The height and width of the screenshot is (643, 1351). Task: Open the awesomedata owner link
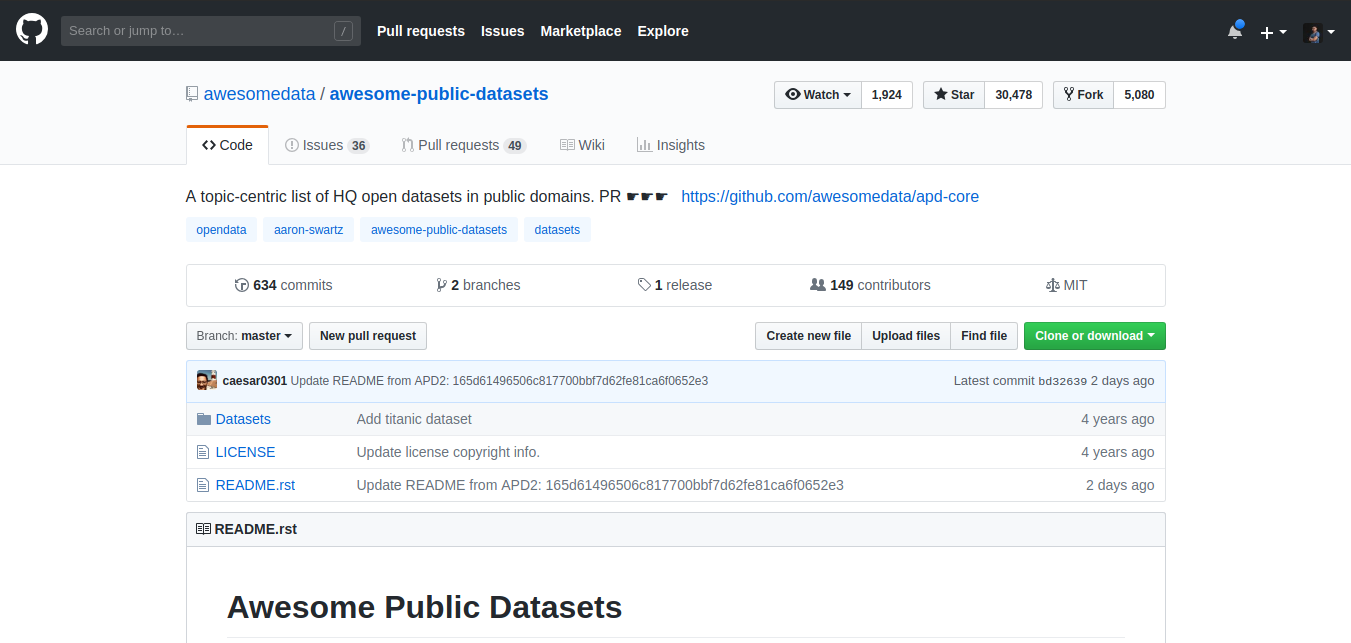(259, 94)
